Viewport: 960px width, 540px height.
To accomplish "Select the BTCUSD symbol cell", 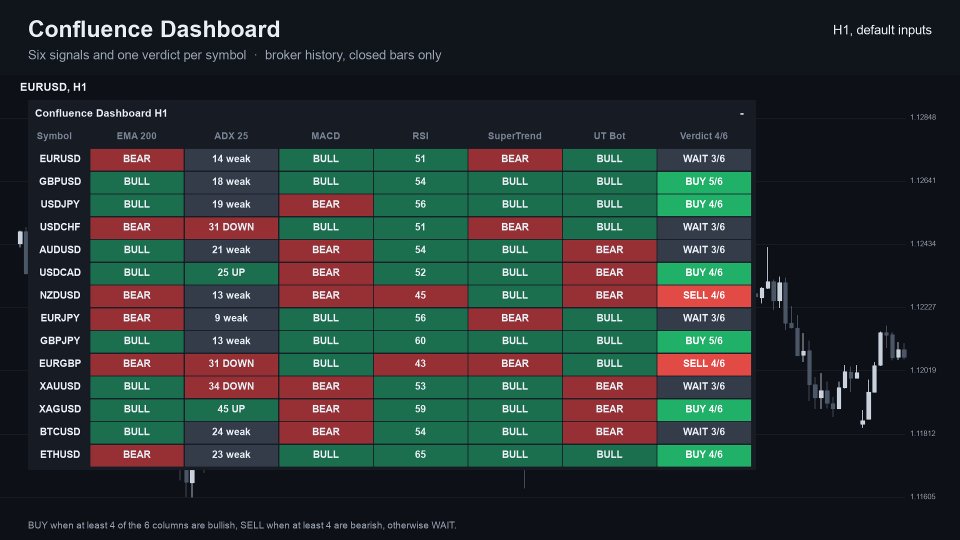I will pyautogui.click(x=59, y=432).
